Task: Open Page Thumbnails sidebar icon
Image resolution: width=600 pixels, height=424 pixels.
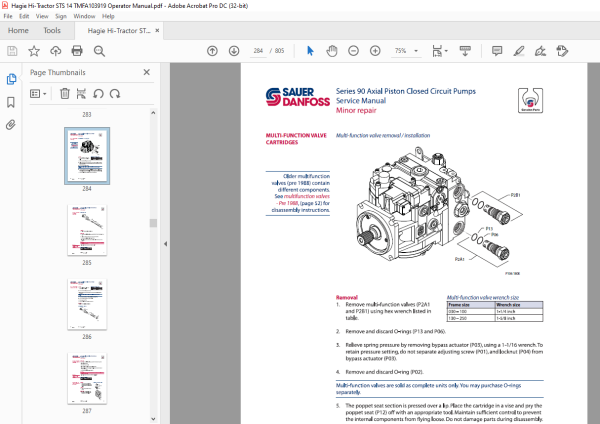Action: 11,79
